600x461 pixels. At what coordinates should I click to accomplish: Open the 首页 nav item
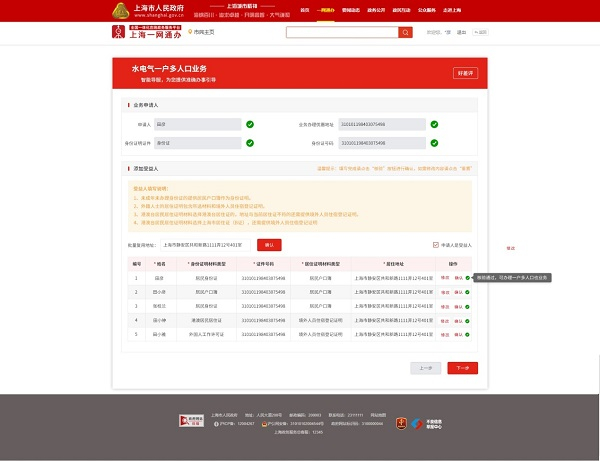pos(305,10)
